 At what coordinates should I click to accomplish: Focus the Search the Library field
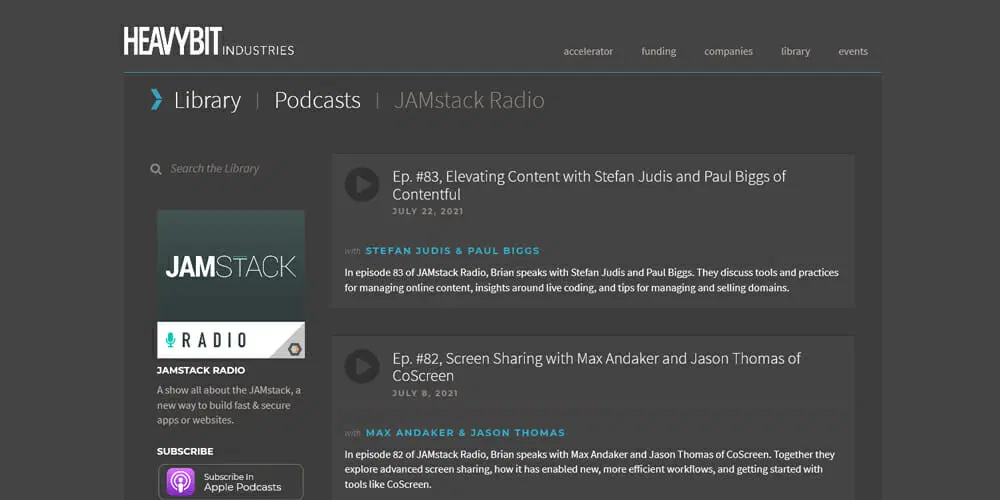coord(215,169)
